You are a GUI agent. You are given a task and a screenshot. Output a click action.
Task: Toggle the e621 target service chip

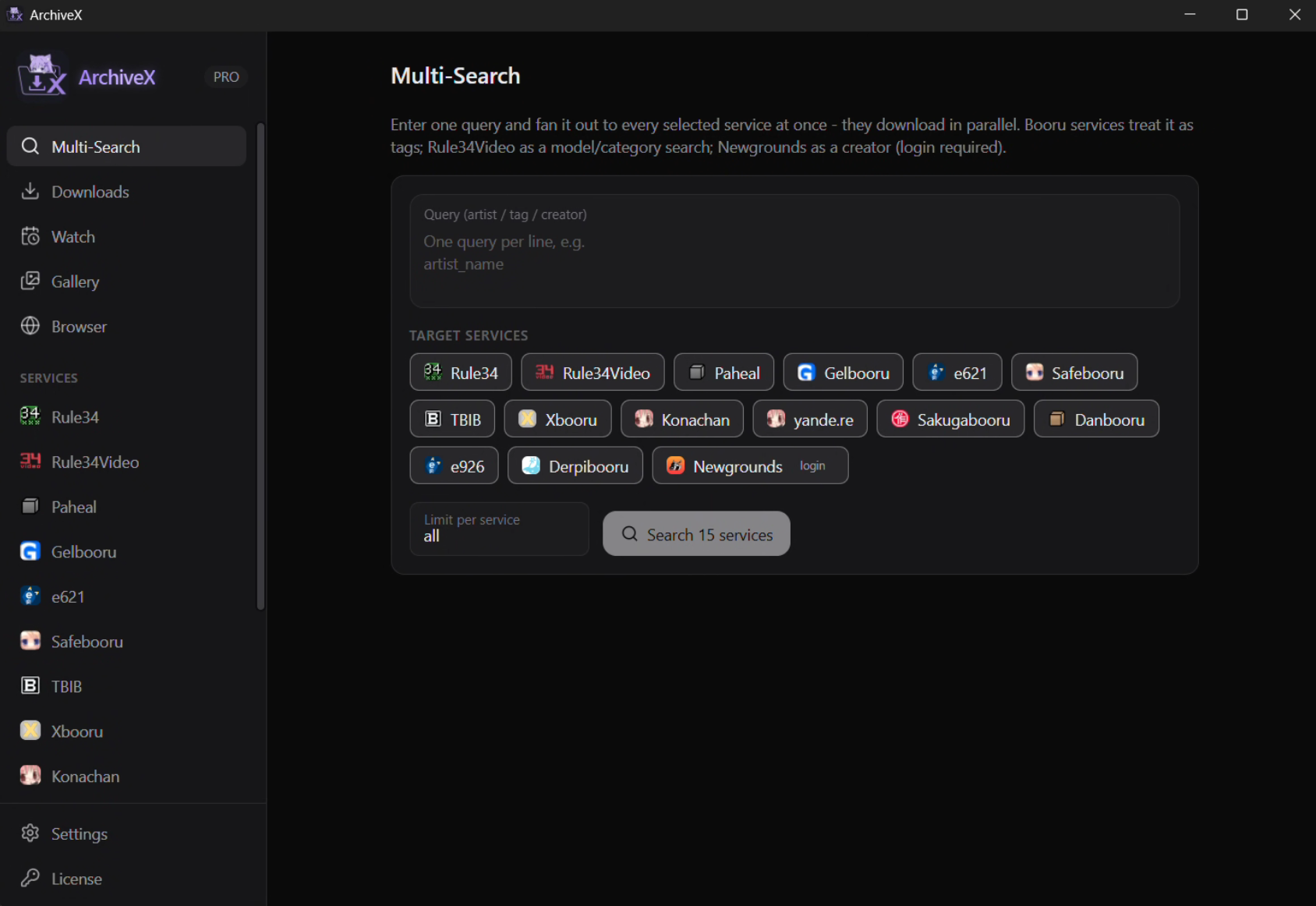click(957, 373)
